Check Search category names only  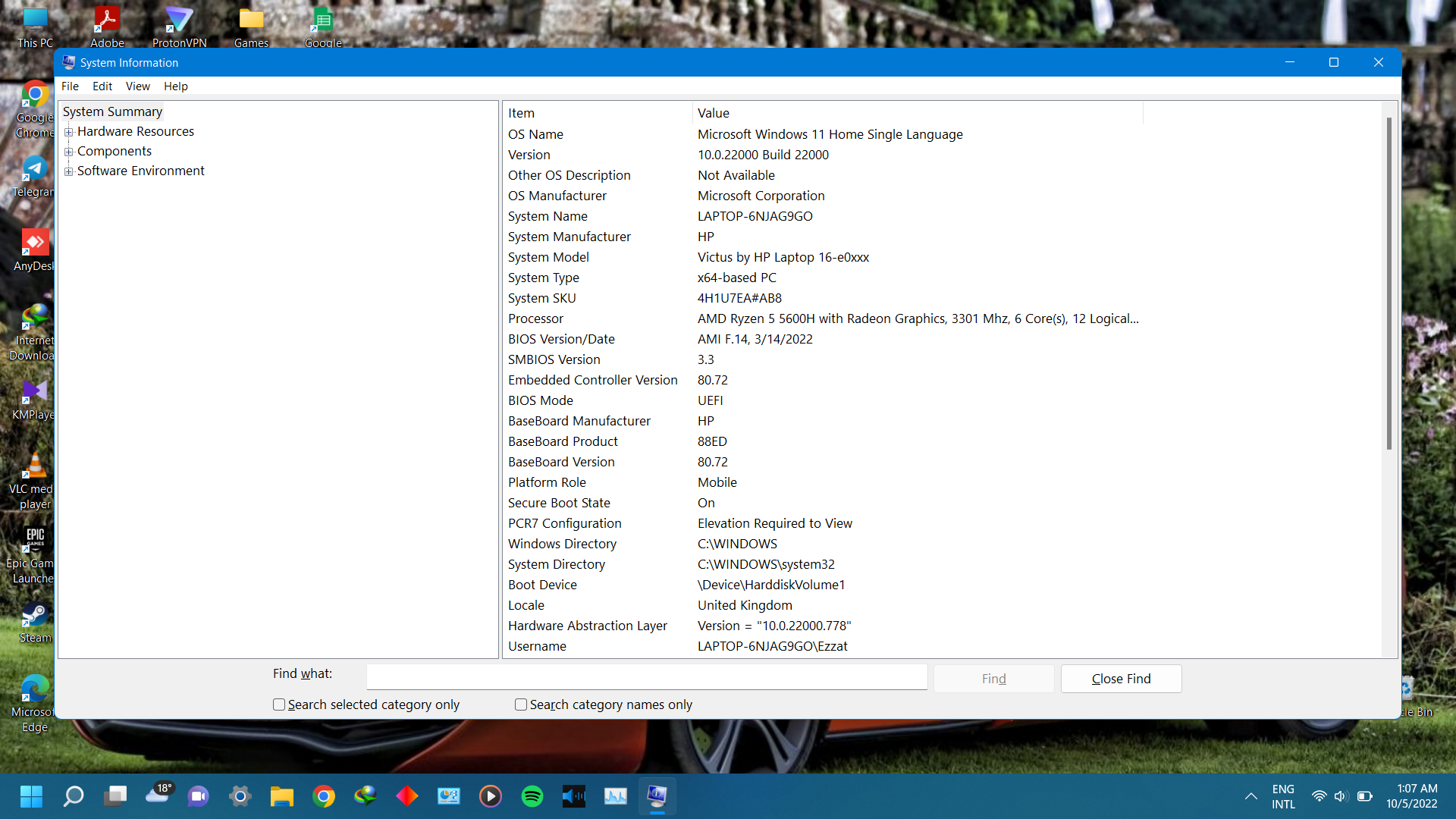point(520,704)
